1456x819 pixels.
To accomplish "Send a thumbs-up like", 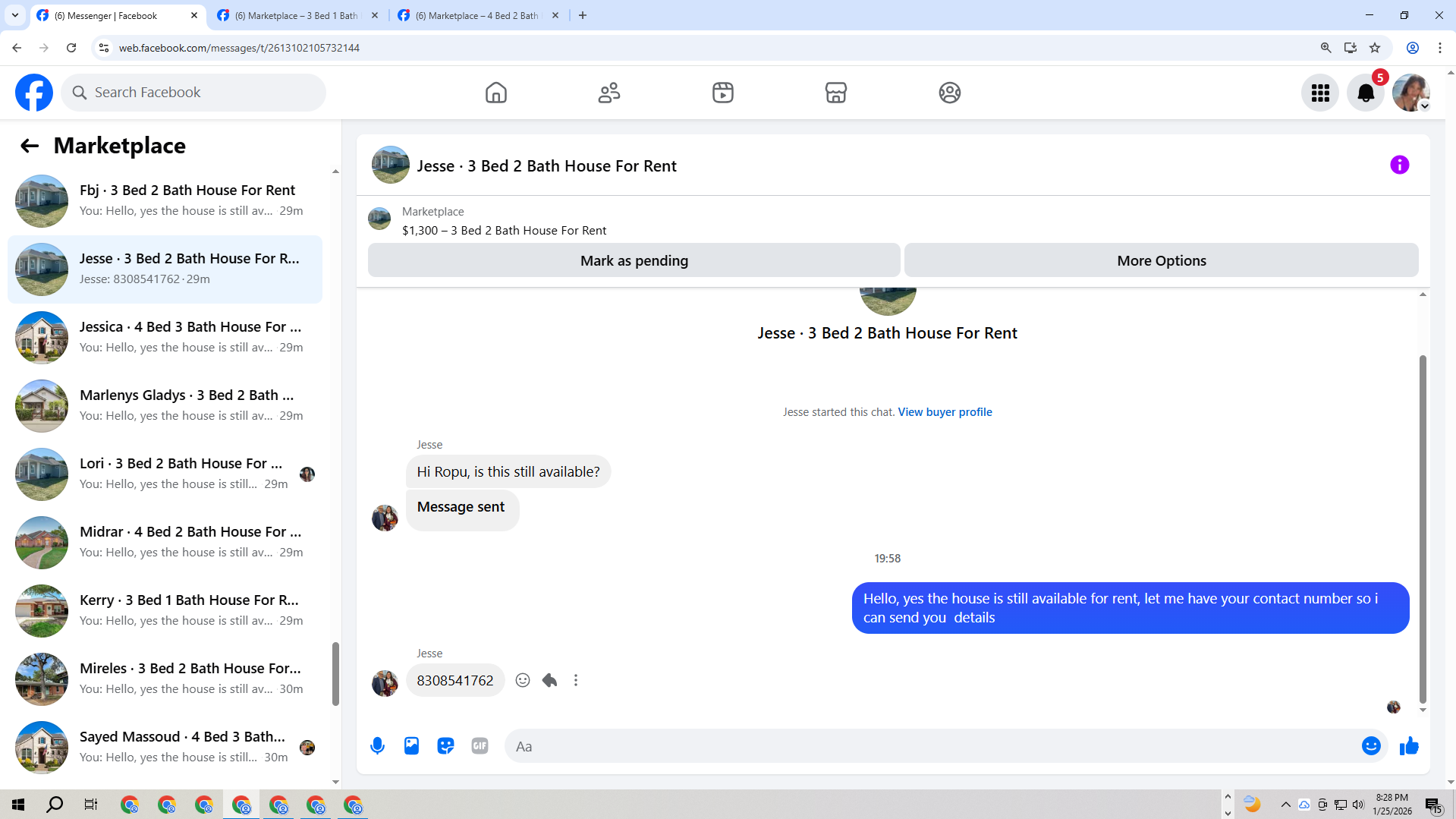I will [1409, 746].
